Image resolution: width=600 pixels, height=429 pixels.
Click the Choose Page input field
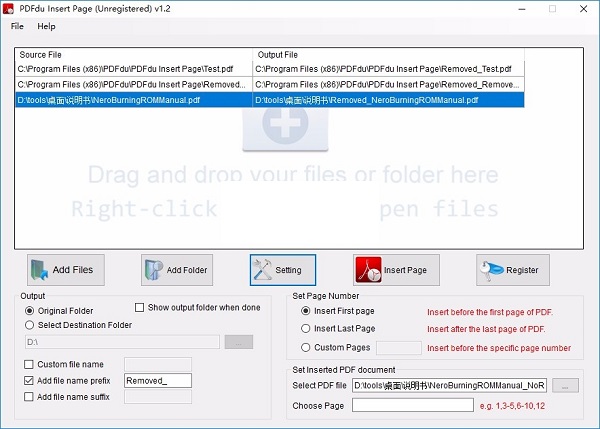(x=412, y=405)
